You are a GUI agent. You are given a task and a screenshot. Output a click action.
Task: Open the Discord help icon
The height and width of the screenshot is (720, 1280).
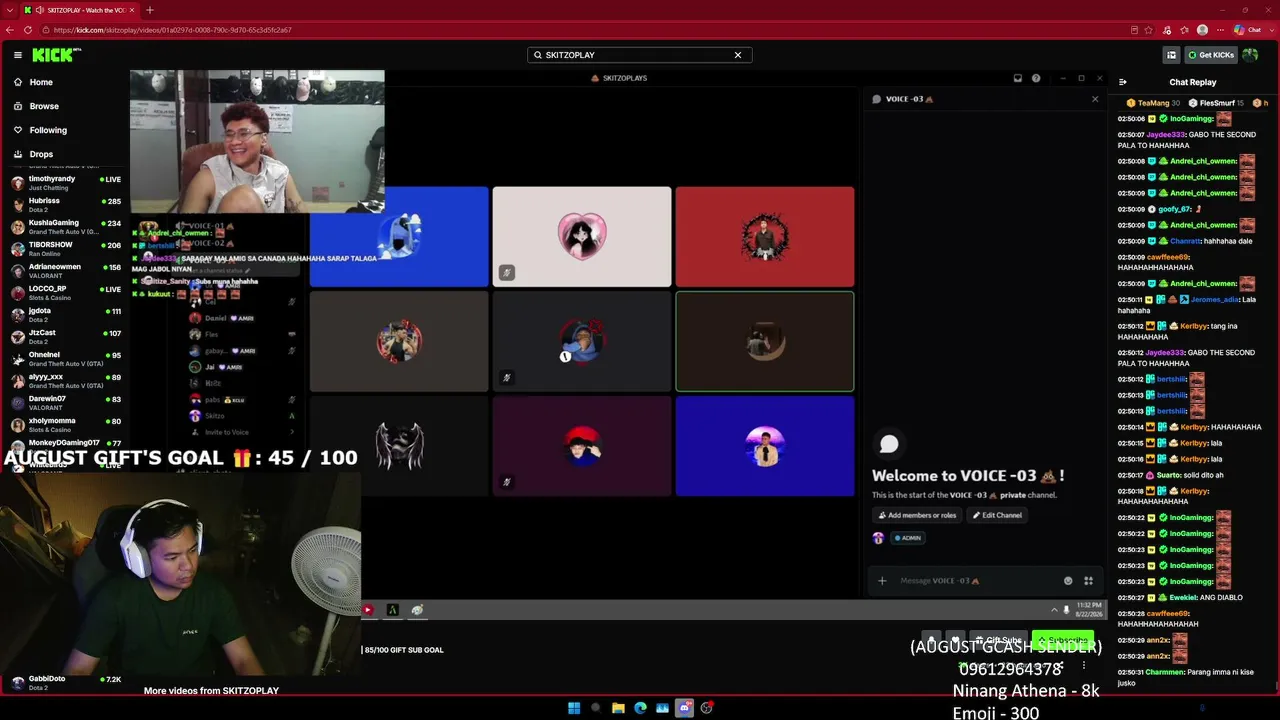point(1036,78)
